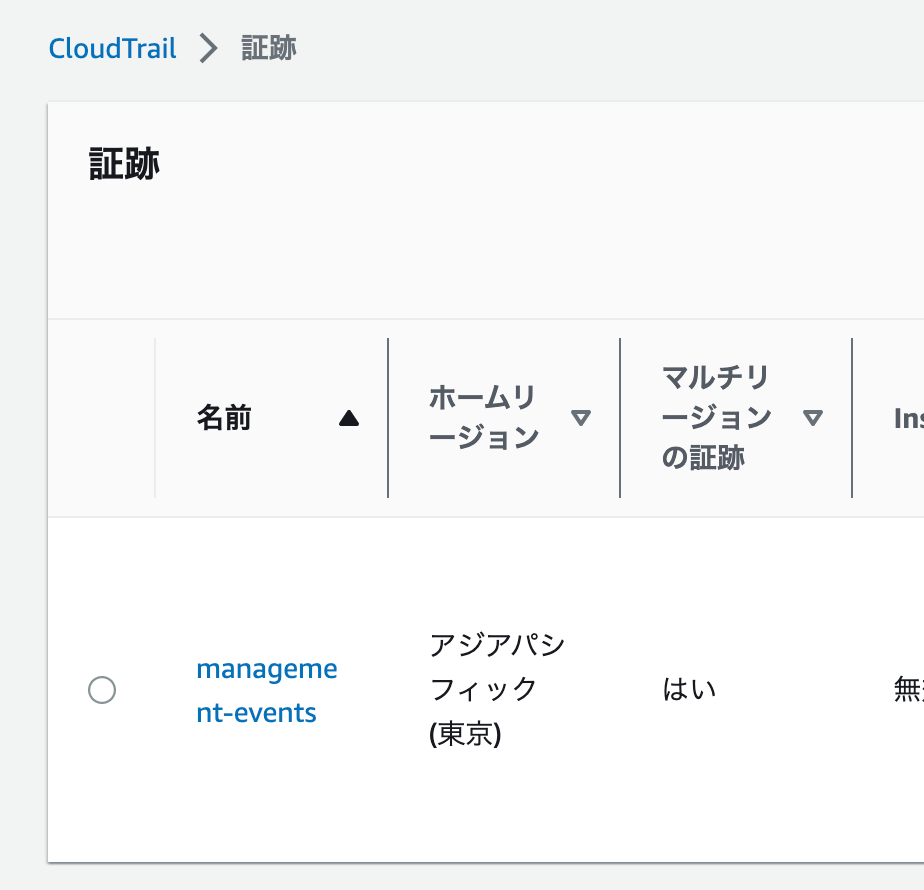Click the 証跡 breadcrumb text
Image resolution: width=924 pixels, height=890 pixels.
[269, 48]
